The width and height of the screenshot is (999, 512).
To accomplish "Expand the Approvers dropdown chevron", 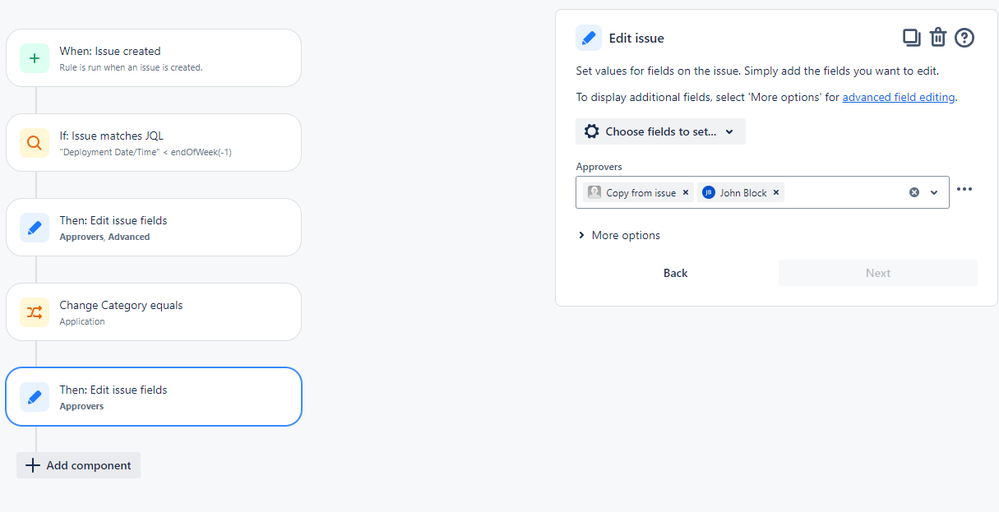I will point(934,192).
